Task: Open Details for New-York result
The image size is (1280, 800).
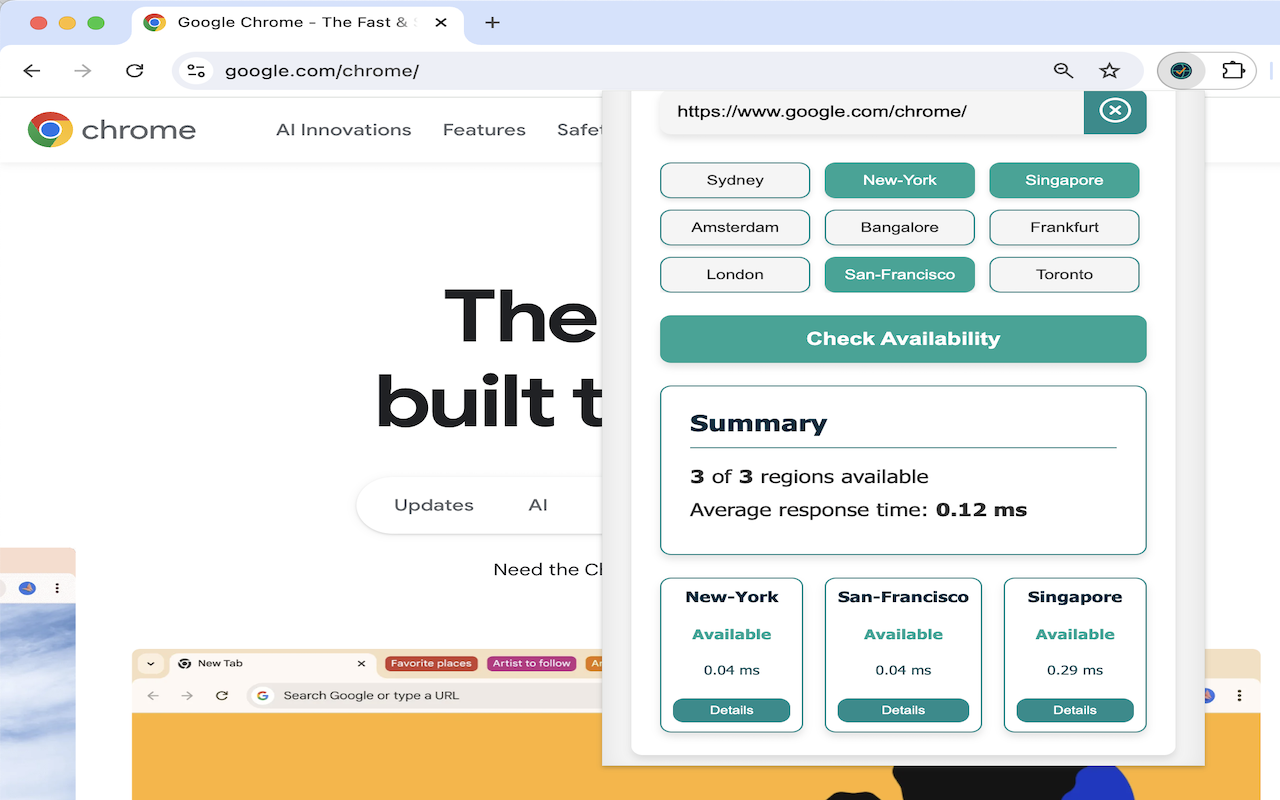Action: click(x=731, y=710)
